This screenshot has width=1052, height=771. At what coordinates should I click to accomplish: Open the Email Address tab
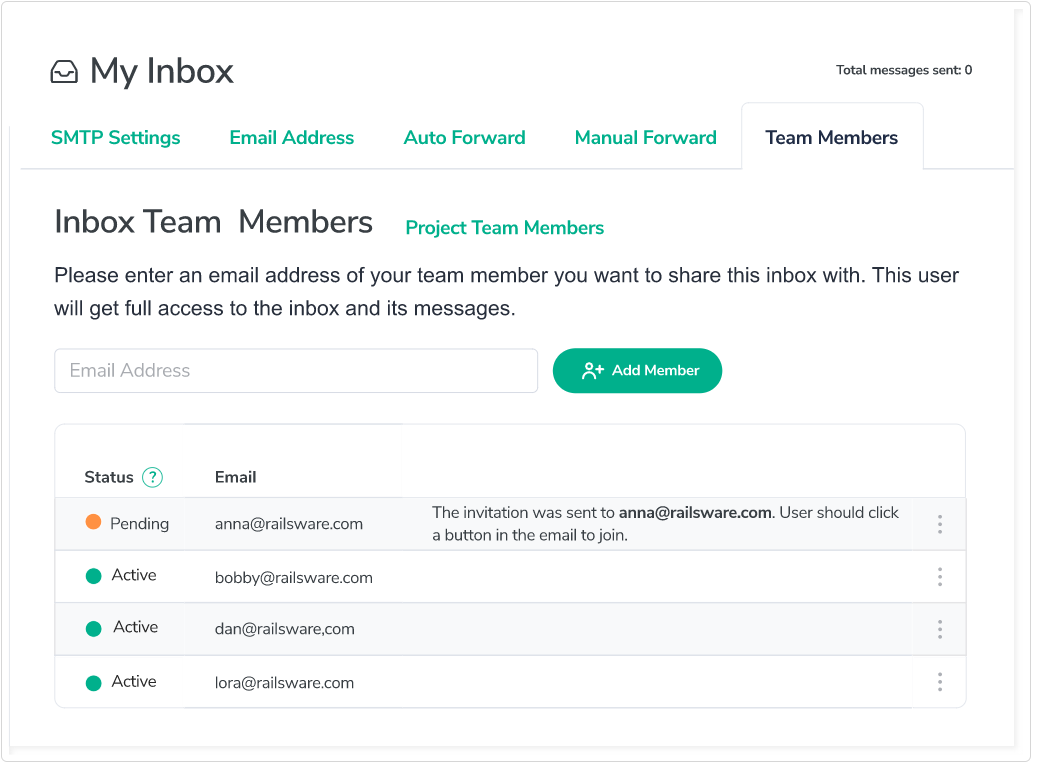click(292, 138)
